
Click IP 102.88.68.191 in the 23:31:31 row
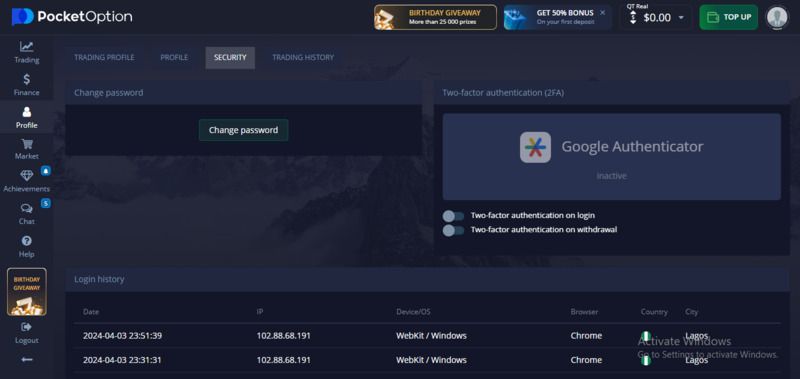pyautogui.click(x=283, y=360)
